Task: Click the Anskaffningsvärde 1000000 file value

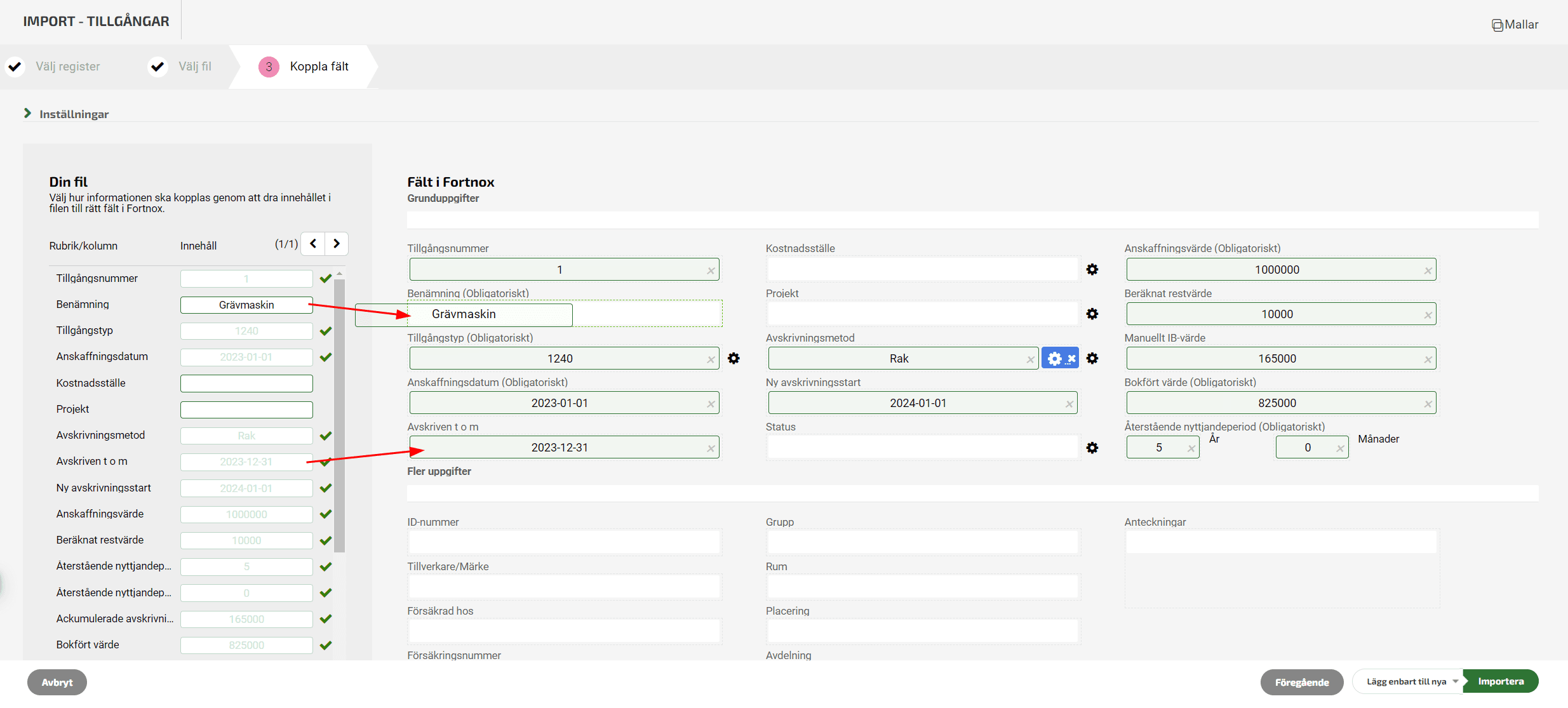Action: click(246, 514)
